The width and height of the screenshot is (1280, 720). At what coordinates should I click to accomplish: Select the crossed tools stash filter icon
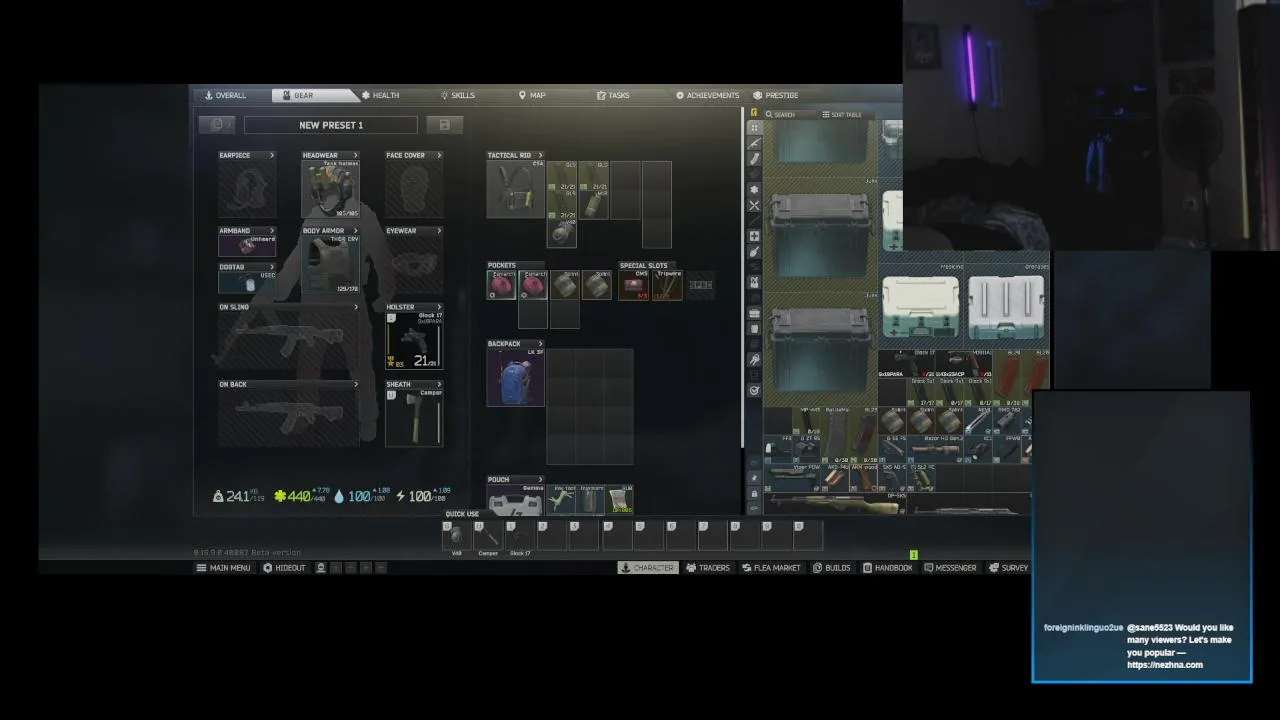(x=754, y=205)
